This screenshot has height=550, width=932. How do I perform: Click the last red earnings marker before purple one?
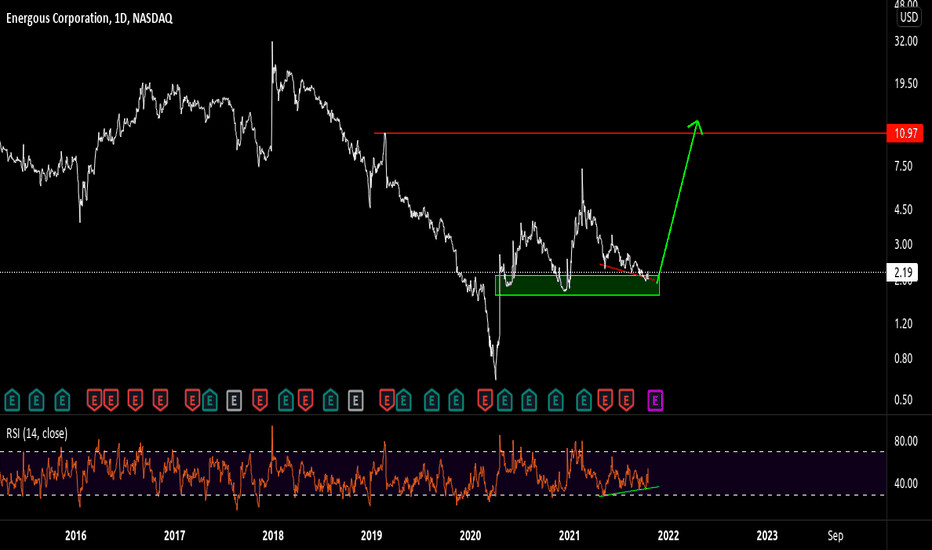tap(627, 401)
